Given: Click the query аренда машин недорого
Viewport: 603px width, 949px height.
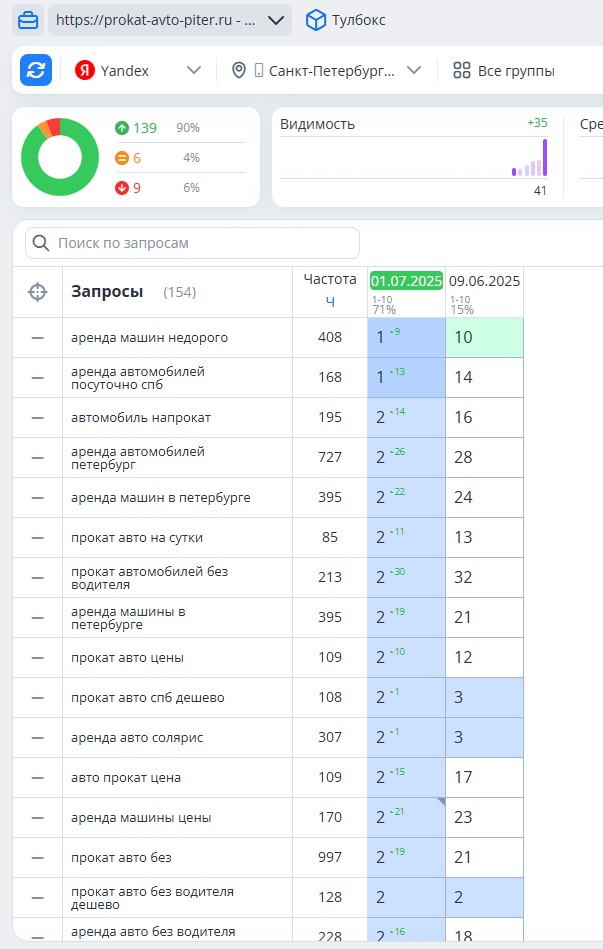Looking at the screenshot, I should point(150,338).
